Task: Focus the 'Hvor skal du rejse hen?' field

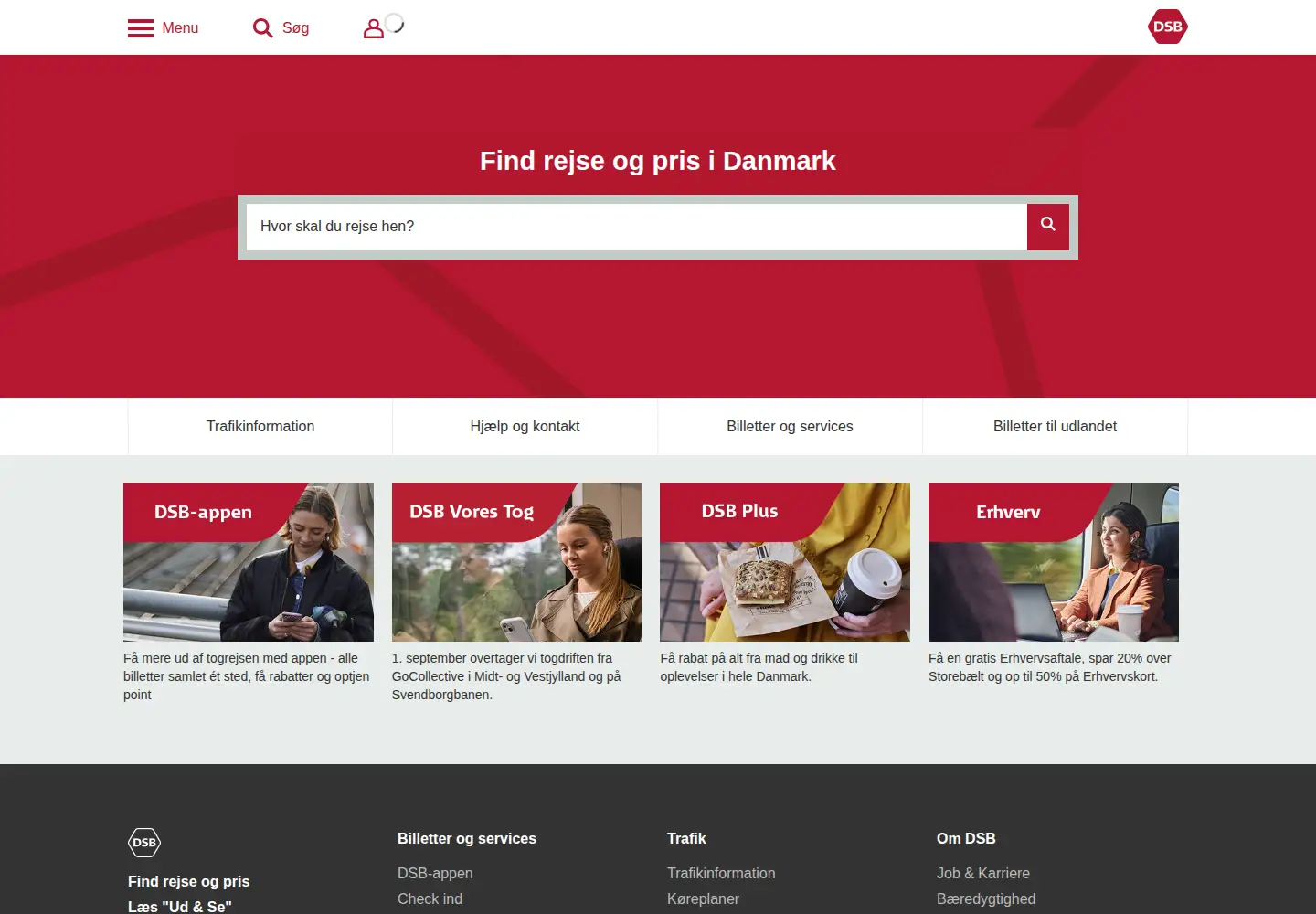Action: [637, 227]
